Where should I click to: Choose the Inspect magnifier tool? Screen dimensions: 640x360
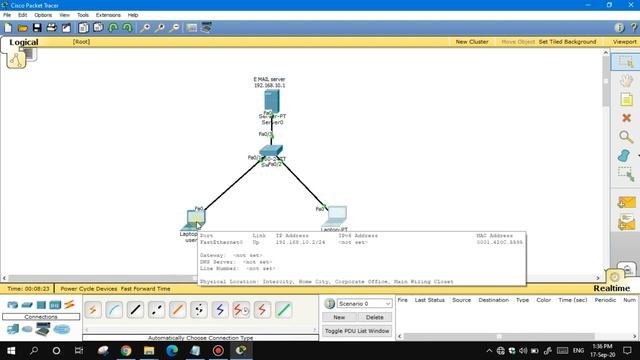pyautogui.click(x=626, y=137)
